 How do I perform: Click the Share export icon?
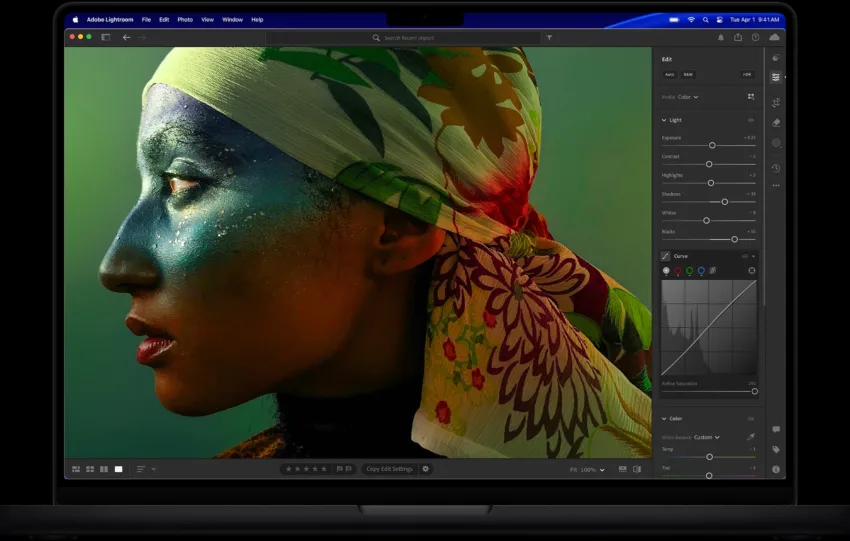[738, 38]
